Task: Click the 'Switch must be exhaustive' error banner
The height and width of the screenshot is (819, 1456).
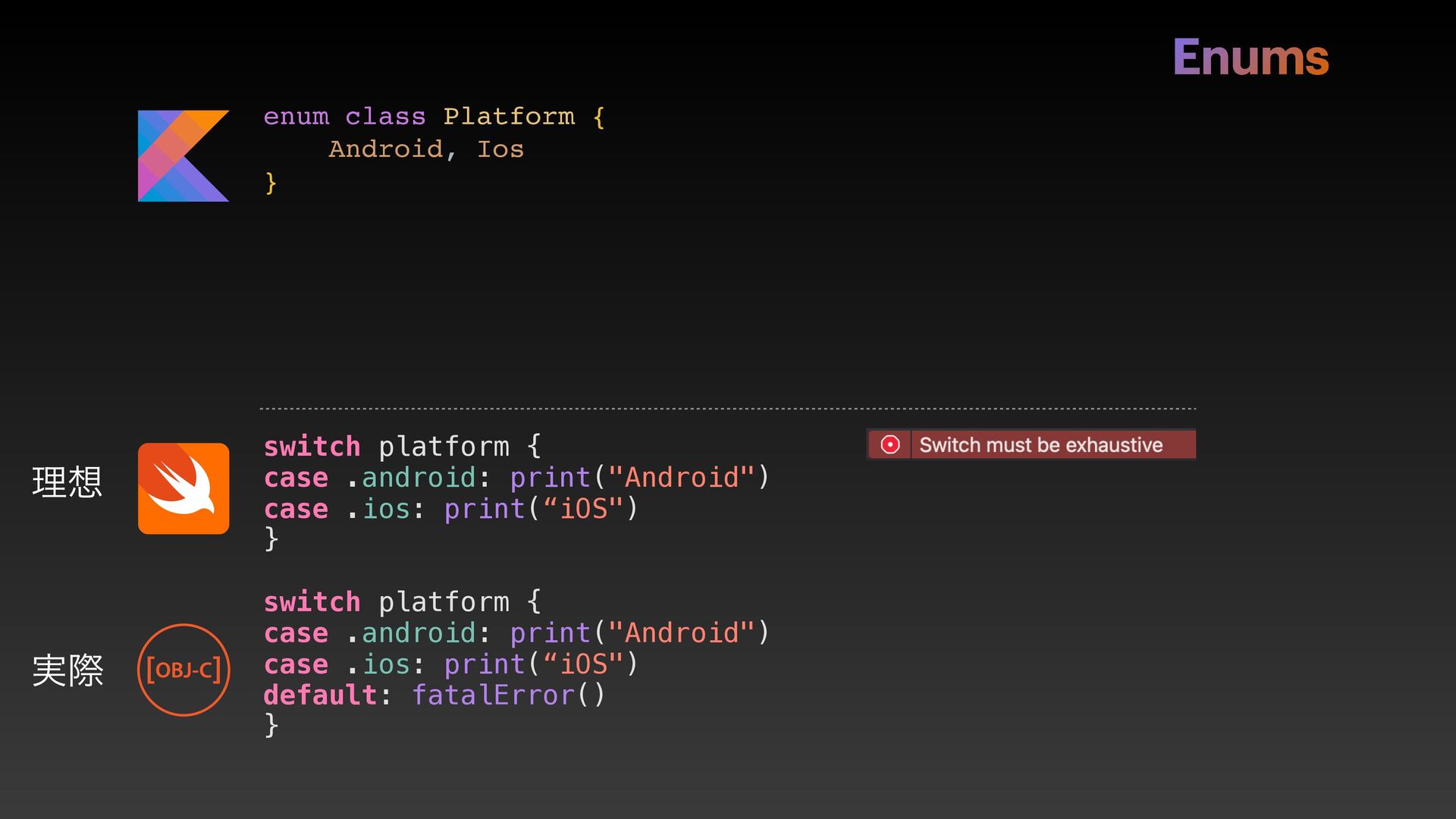Action: 1031,444
